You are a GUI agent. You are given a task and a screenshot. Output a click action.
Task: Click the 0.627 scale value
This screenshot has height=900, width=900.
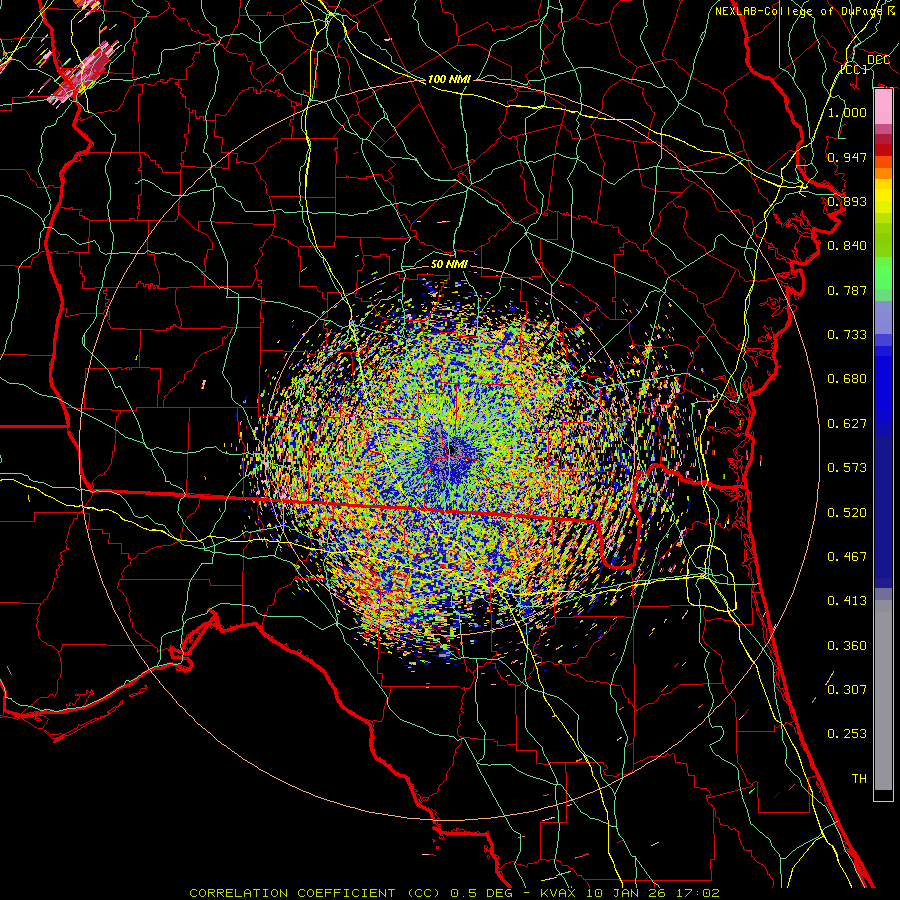point(847,424)
